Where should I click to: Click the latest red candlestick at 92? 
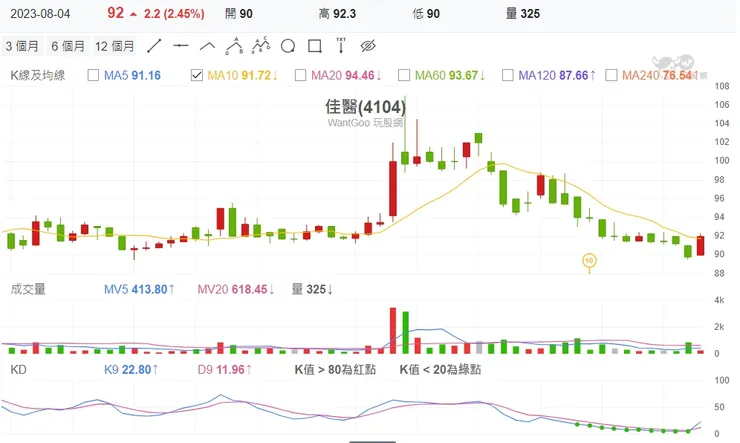tap(700, 245)
